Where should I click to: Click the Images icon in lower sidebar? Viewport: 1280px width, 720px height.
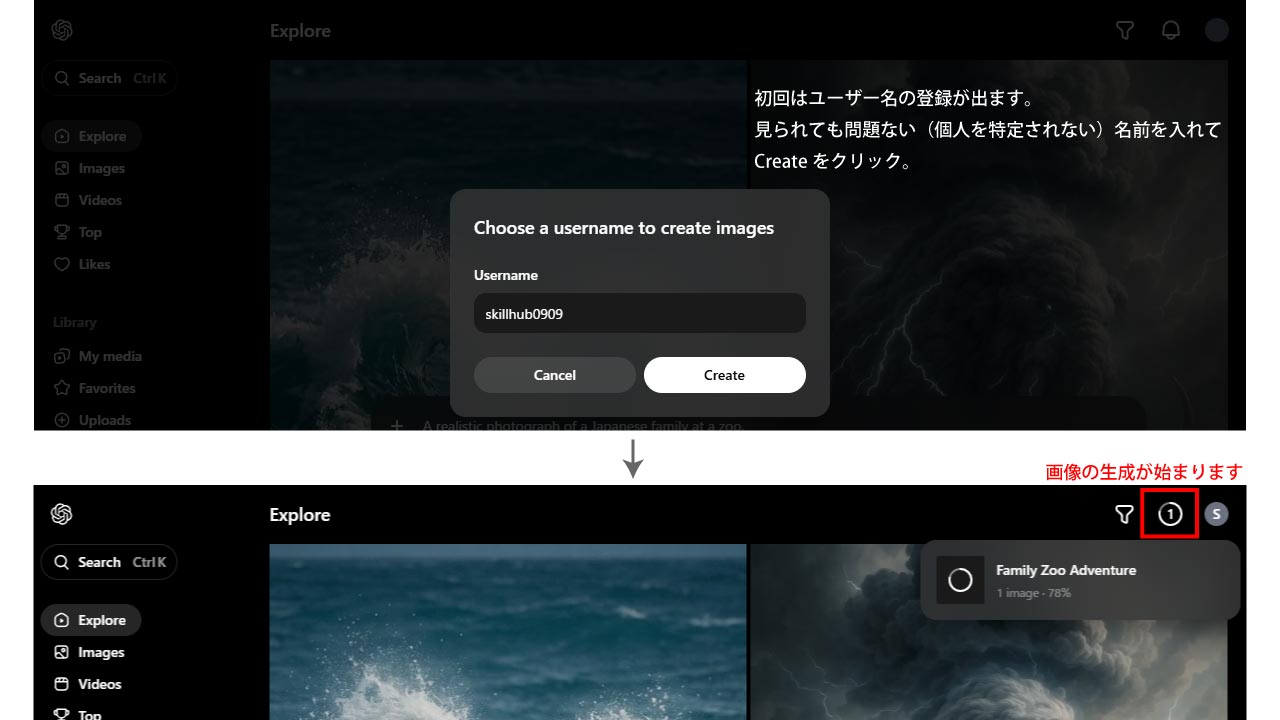62,652
